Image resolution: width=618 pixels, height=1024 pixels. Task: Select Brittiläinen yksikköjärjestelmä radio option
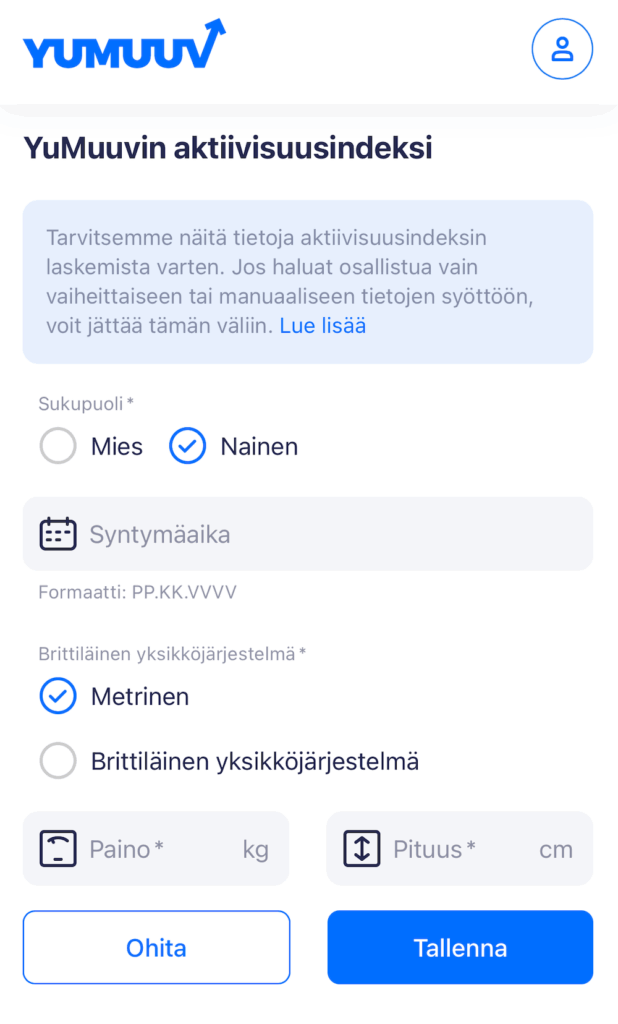(x=58, y=762)
